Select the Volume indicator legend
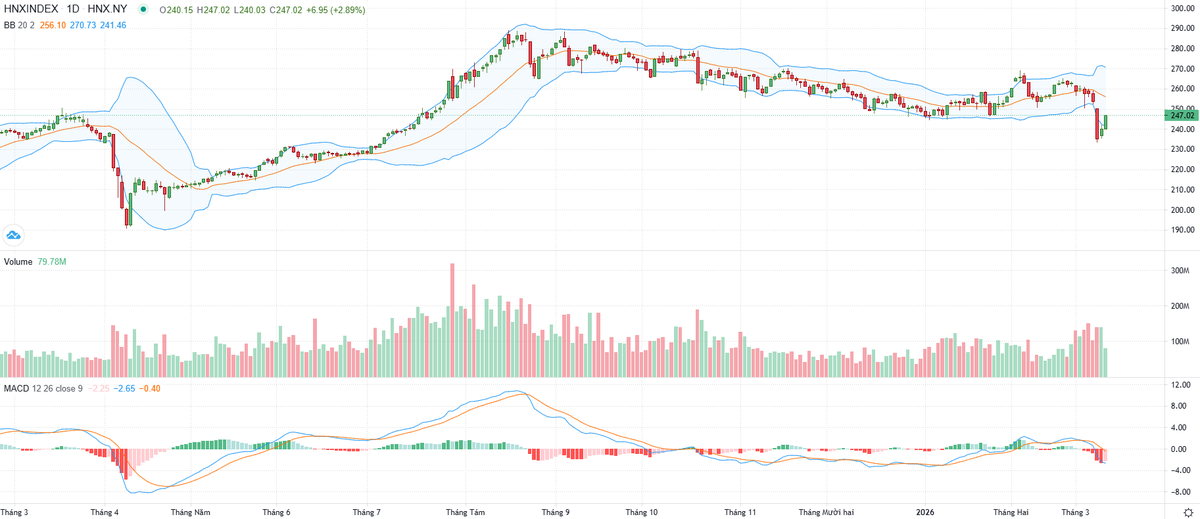 [20, 261]
